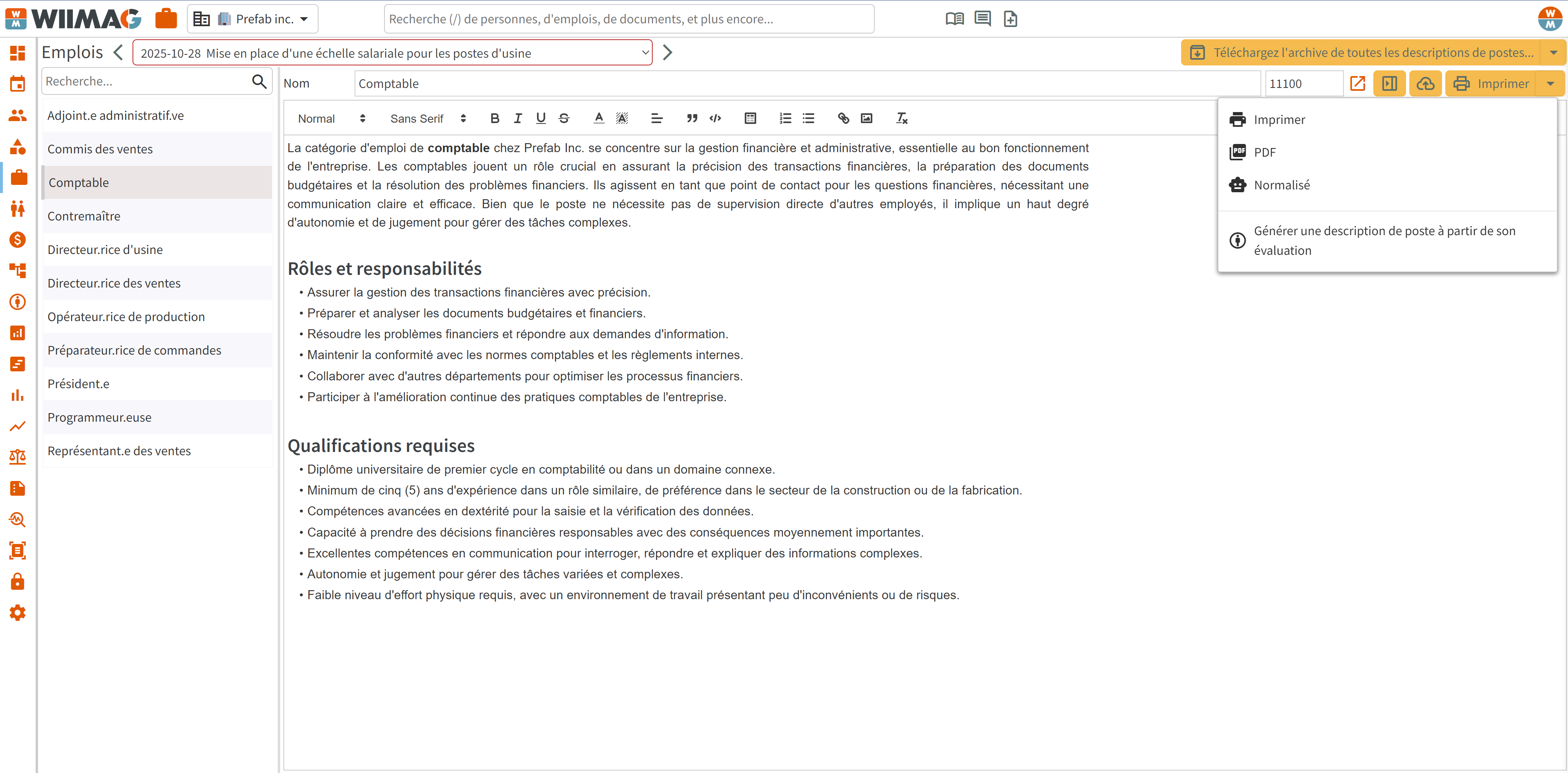Download archive of all job descriptions
Image resolution: width=1568 pixels, height=773 pixels.
coord(1361,53)
